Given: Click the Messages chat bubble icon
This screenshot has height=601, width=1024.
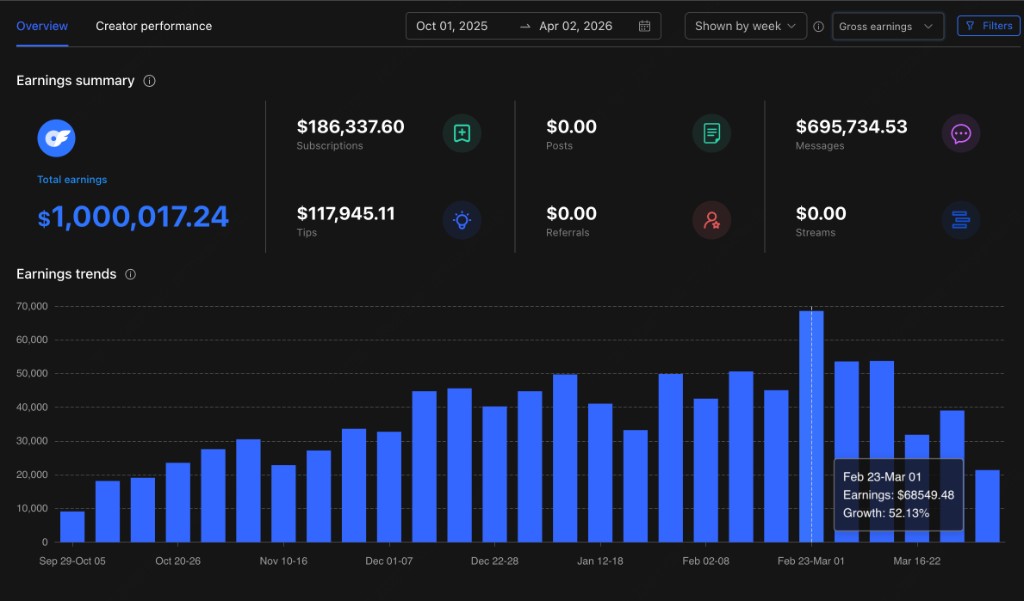Looking at the screenshot, I should tap(961, 132).
